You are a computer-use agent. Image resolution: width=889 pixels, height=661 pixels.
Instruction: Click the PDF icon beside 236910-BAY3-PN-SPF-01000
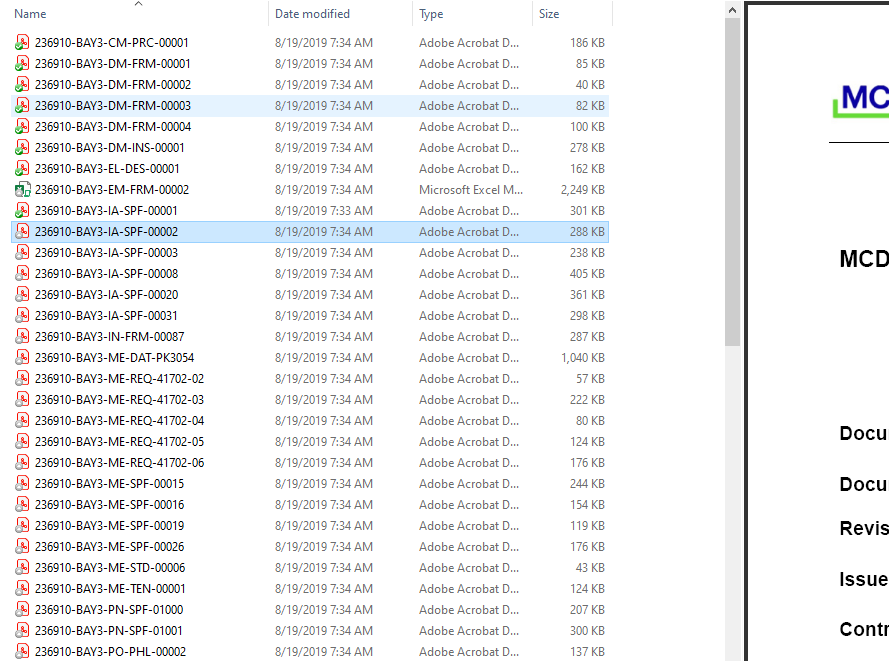[x=22, y=609]
